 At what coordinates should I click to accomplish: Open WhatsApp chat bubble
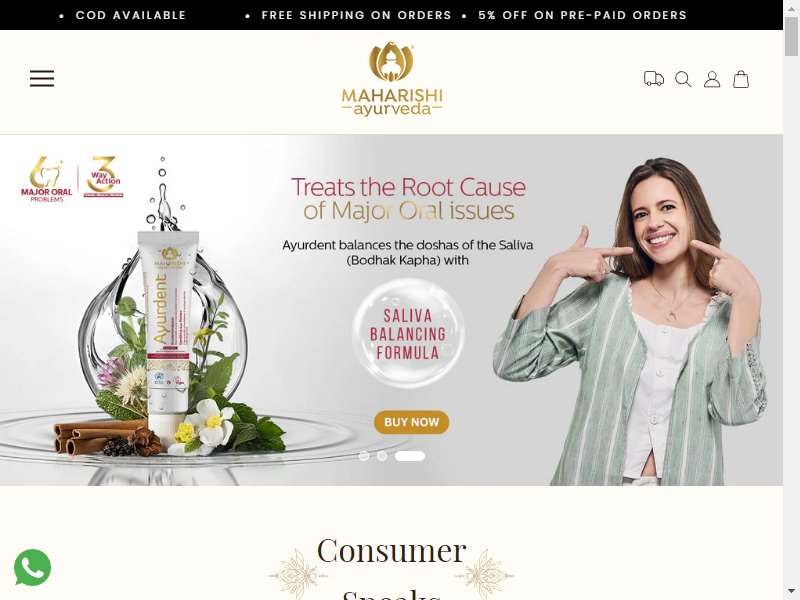click(33, 567)
